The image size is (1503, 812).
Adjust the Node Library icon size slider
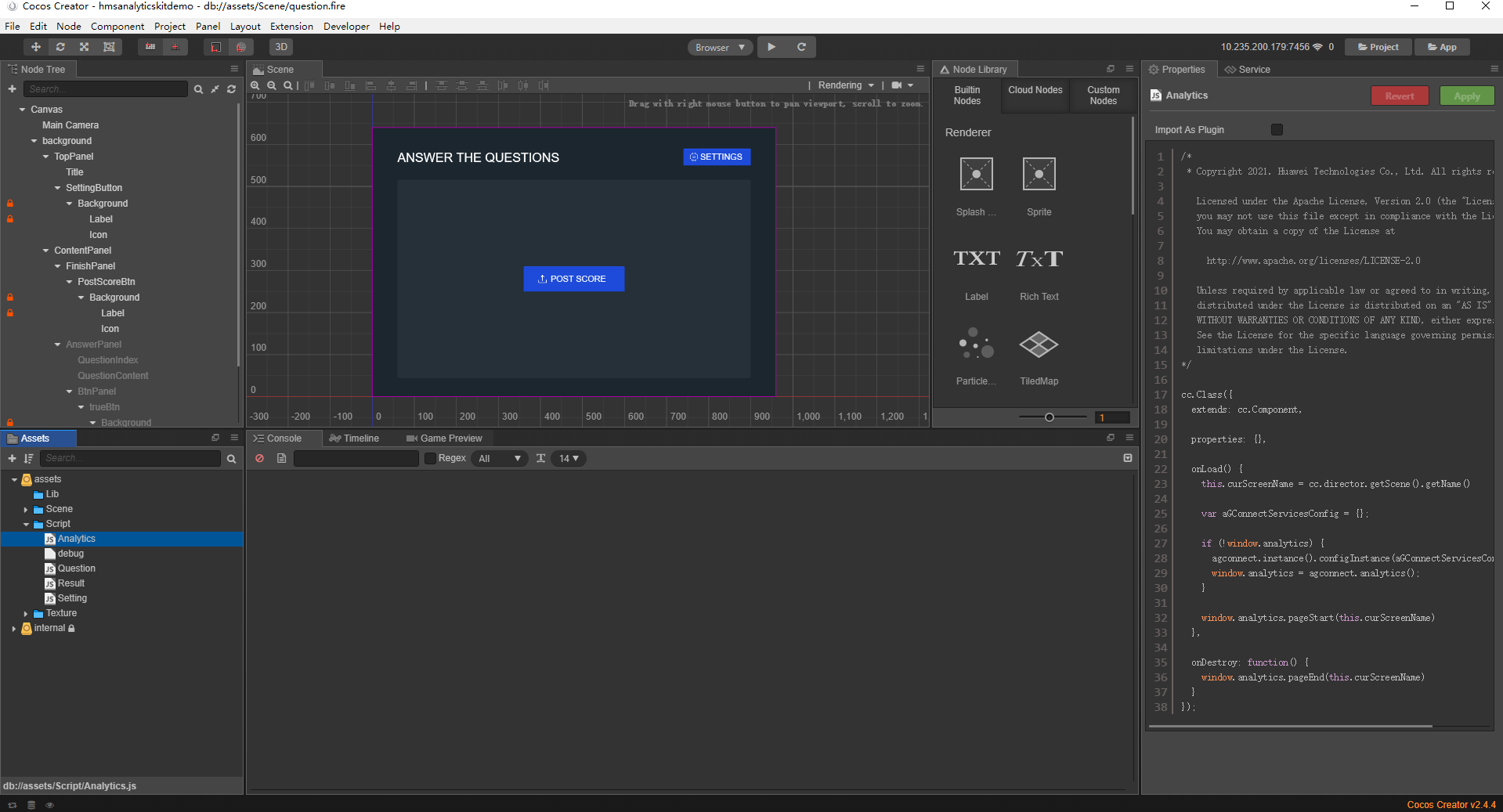click(1050, 417)
